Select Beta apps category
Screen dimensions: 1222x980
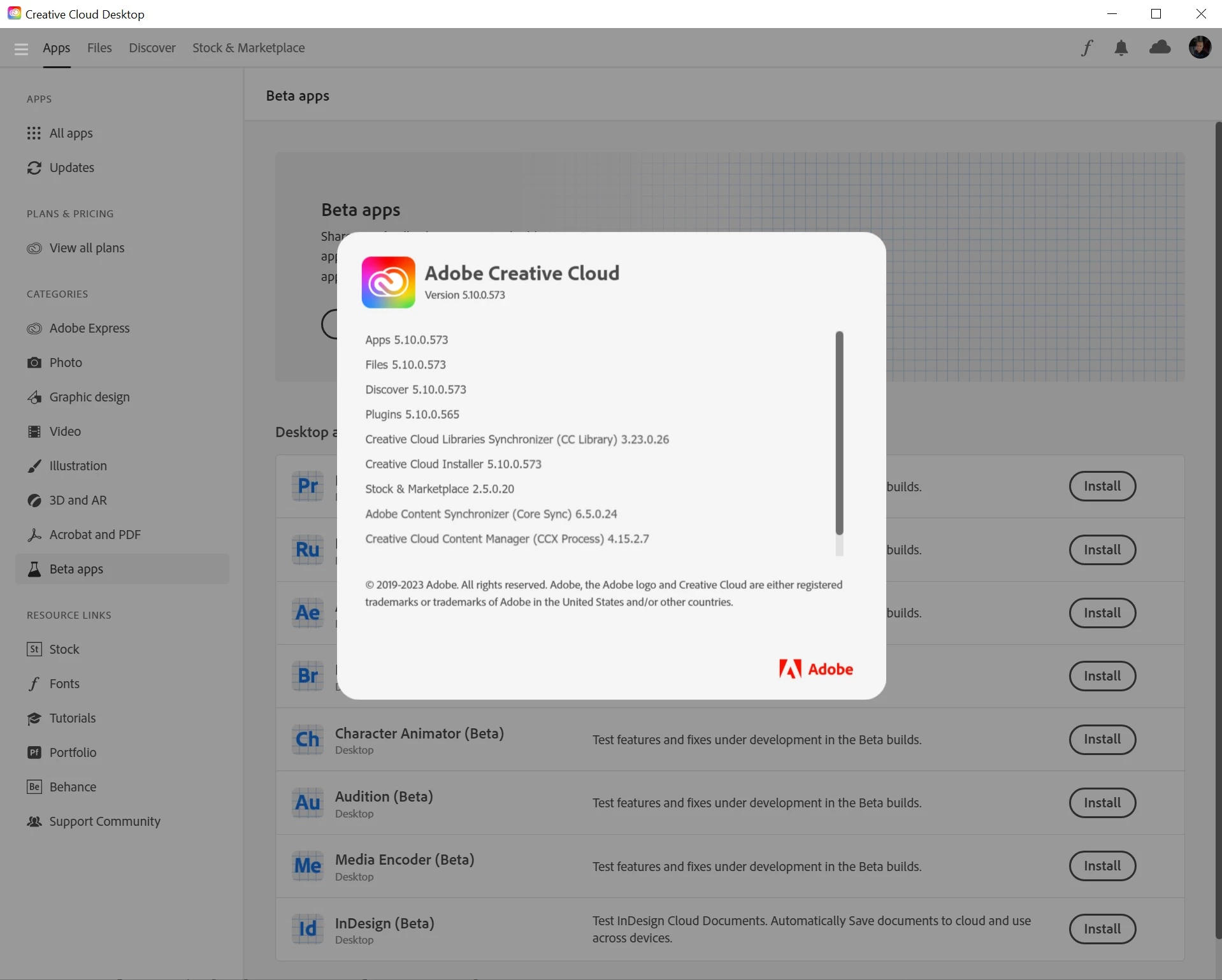[x=122, y=569]
